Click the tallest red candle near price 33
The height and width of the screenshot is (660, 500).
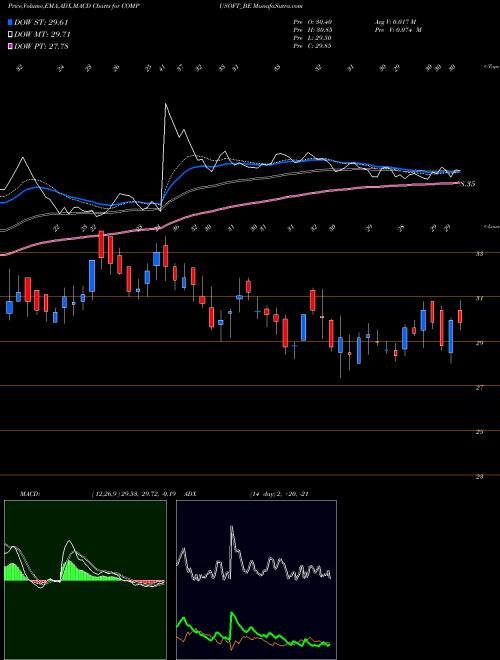(x=101, y=244)
